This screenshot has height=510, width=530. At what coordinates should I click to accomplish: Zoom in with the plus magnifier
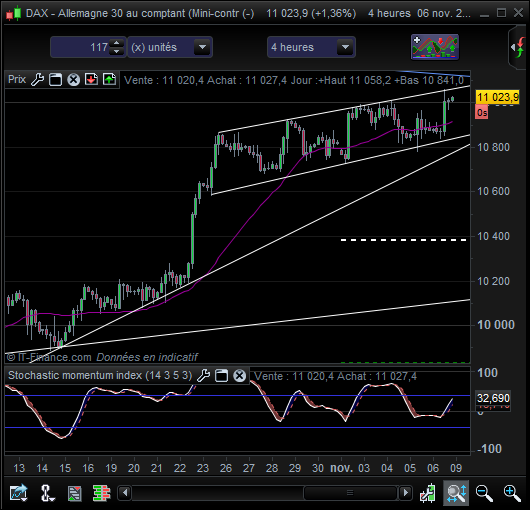(512, 493)
